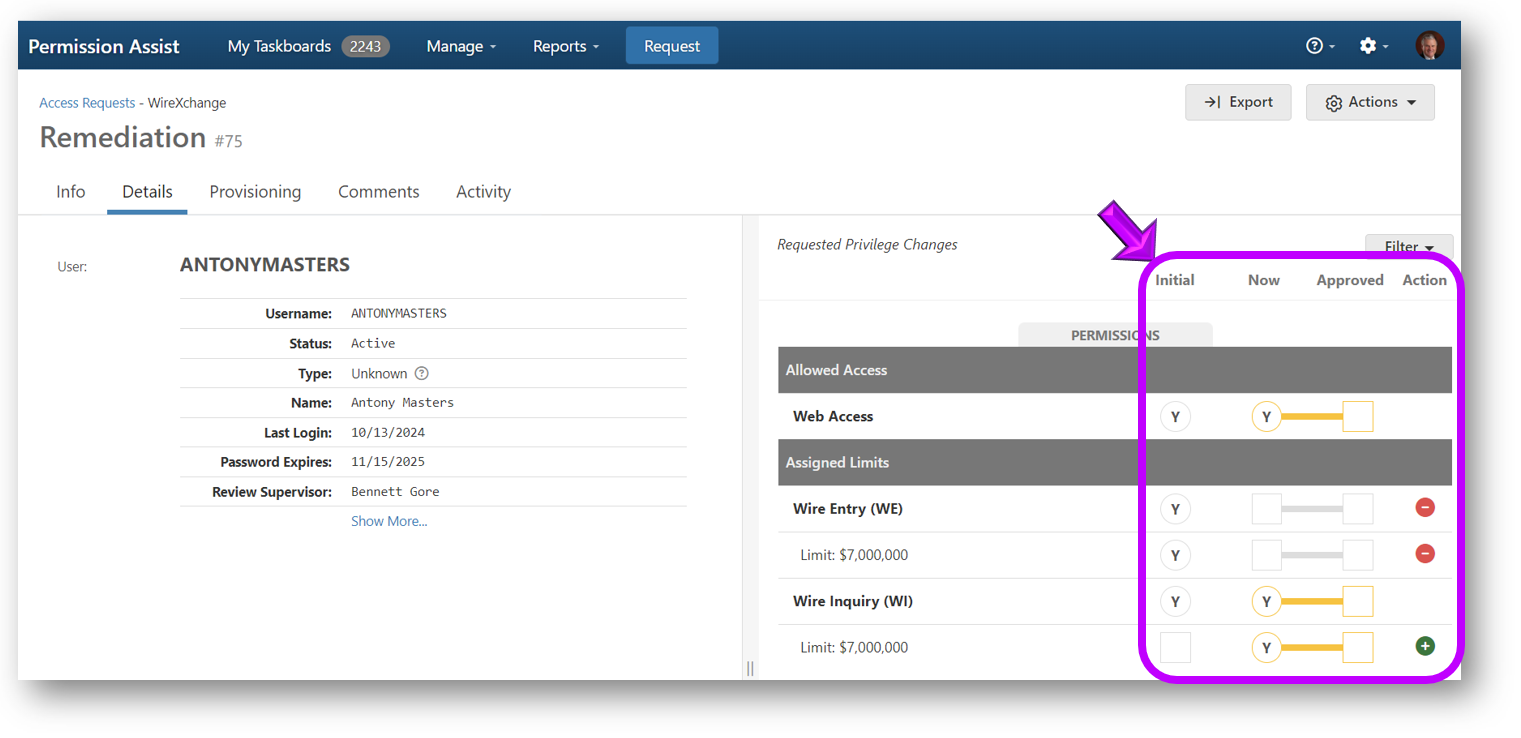Viewport: 1521px width, 738px height.
Task: Open the Reports dropdown menu
Action: [566, 46]
